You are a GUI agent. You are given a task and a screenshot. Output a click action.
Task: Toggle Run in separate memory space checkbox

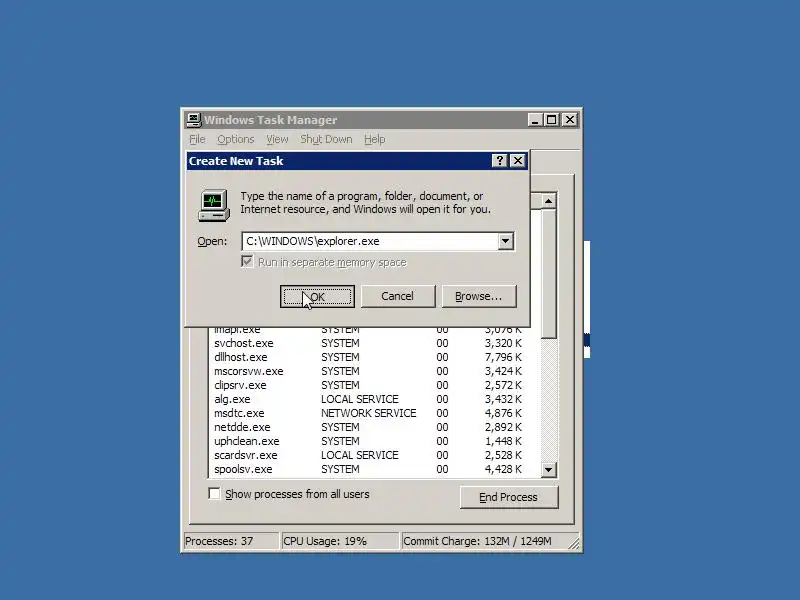coord(247,262)
